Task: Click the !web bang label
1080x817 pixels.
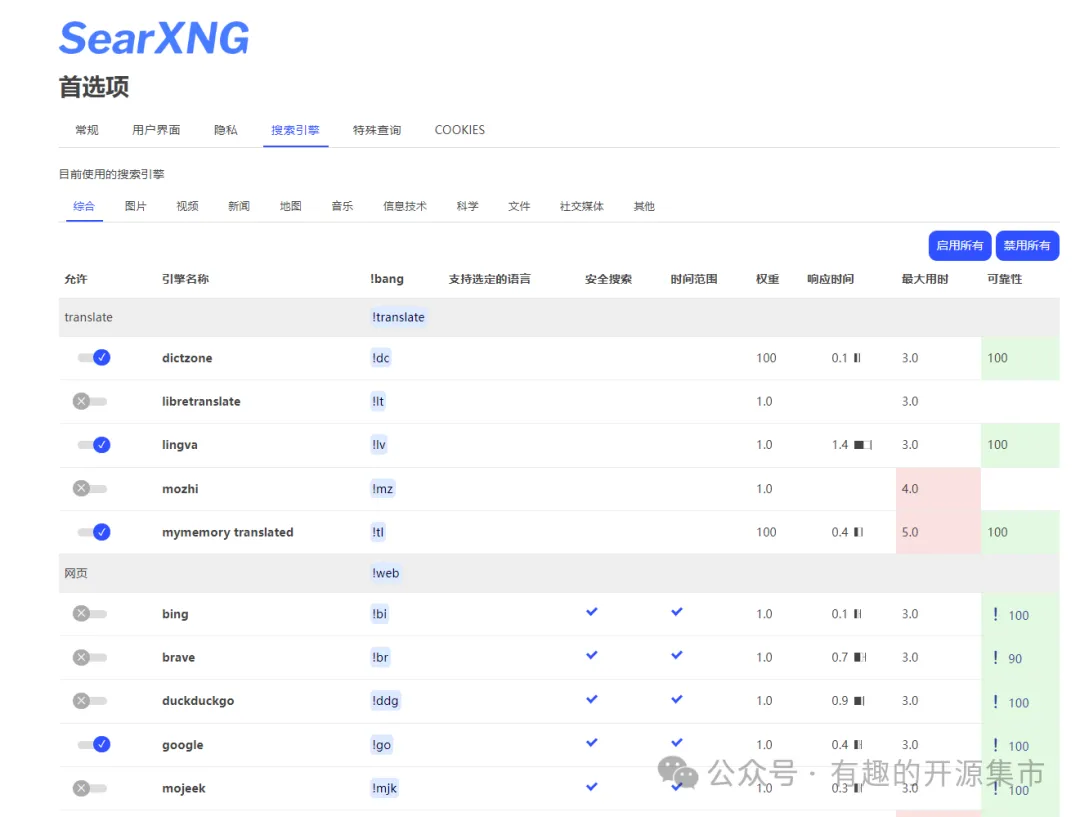Action: tap(386, 573)
